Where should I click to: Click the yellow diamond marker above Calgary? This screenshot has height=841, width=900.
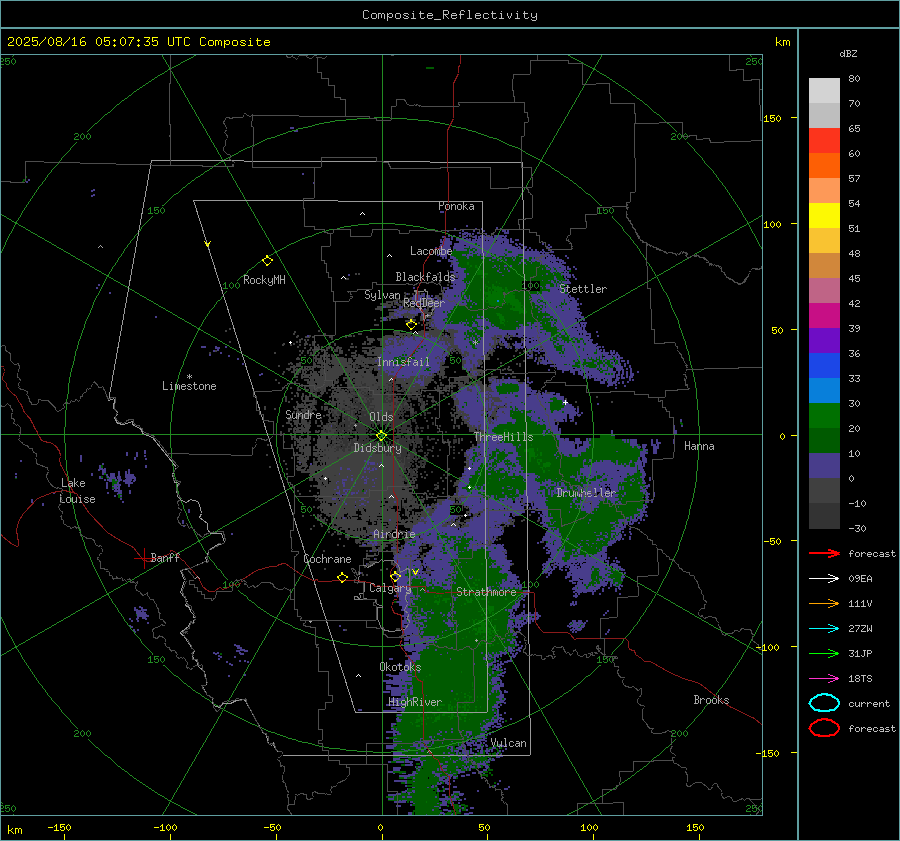[395, 576]
